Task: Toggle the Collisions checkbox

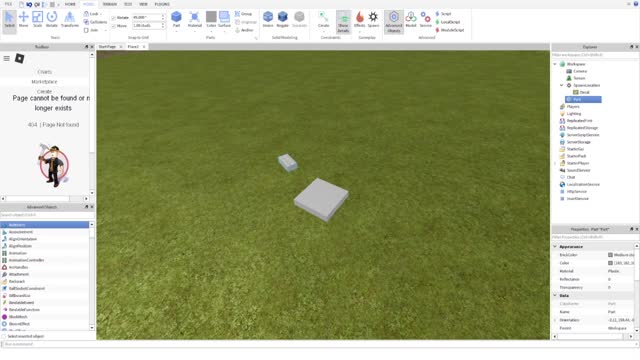Action: tap(86, 22)
